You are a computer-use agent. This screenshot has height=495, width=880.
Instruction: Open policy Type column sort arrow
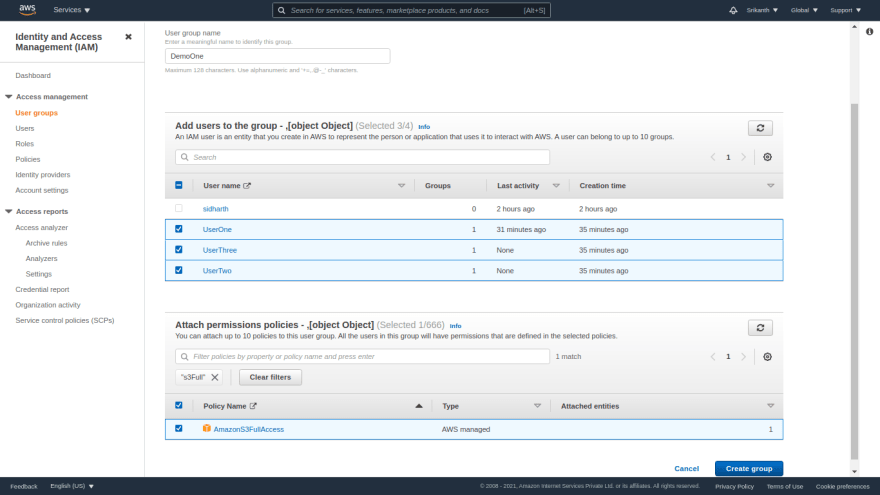[537, 406]
